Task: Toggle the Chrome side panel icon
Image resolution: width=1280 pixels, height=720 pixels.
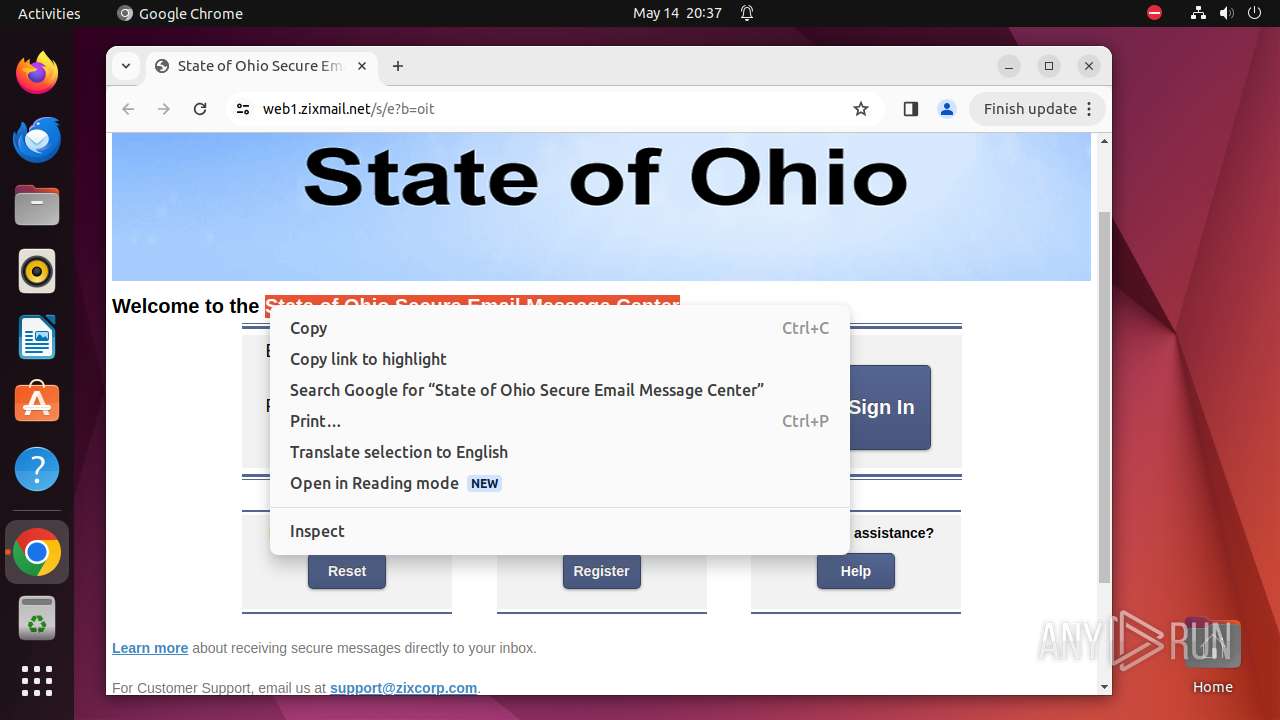Action: (910, 109)
